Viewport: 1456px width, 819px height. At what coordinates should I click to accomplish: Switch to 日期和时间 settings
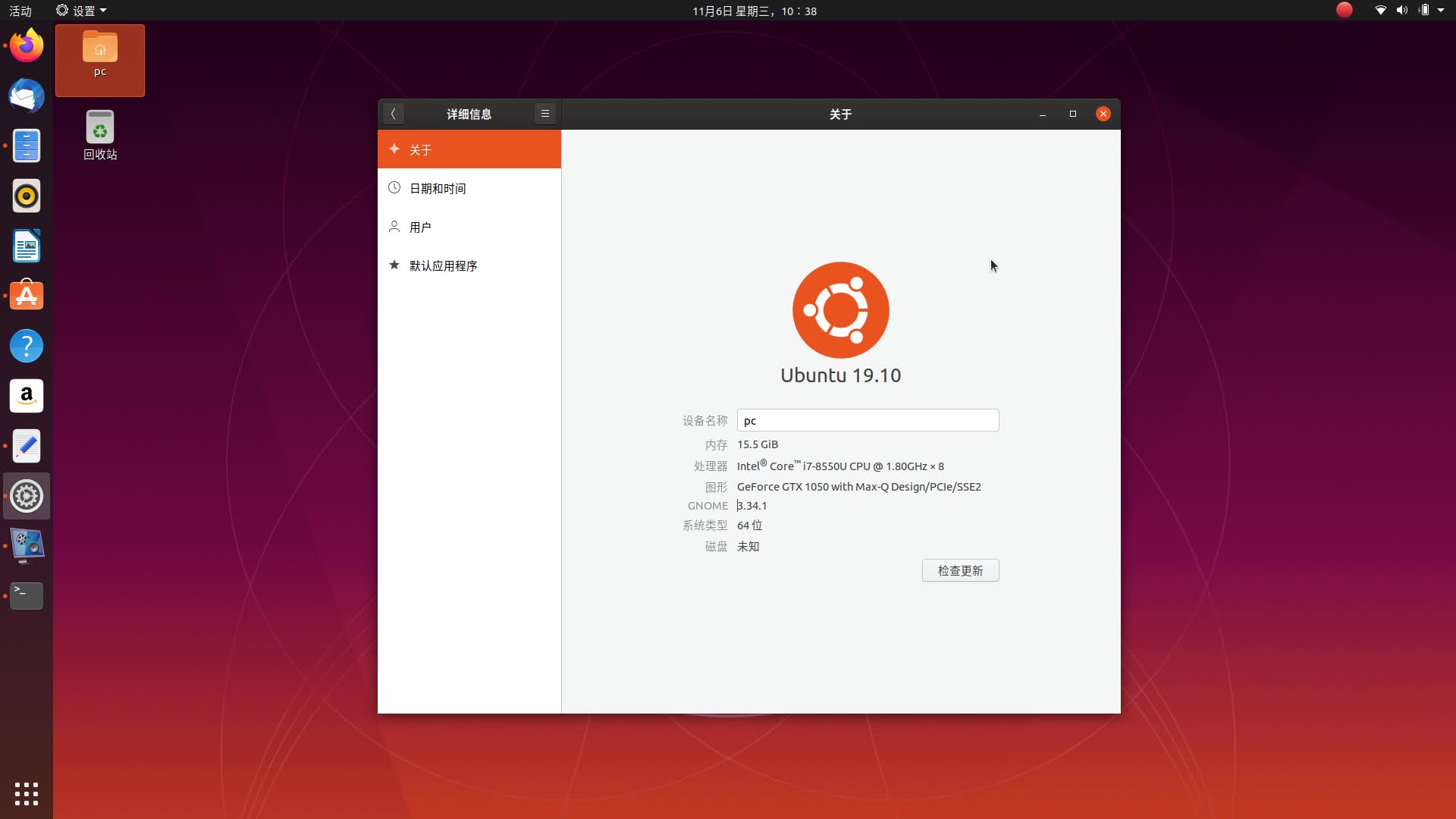[x=469, y=188]
